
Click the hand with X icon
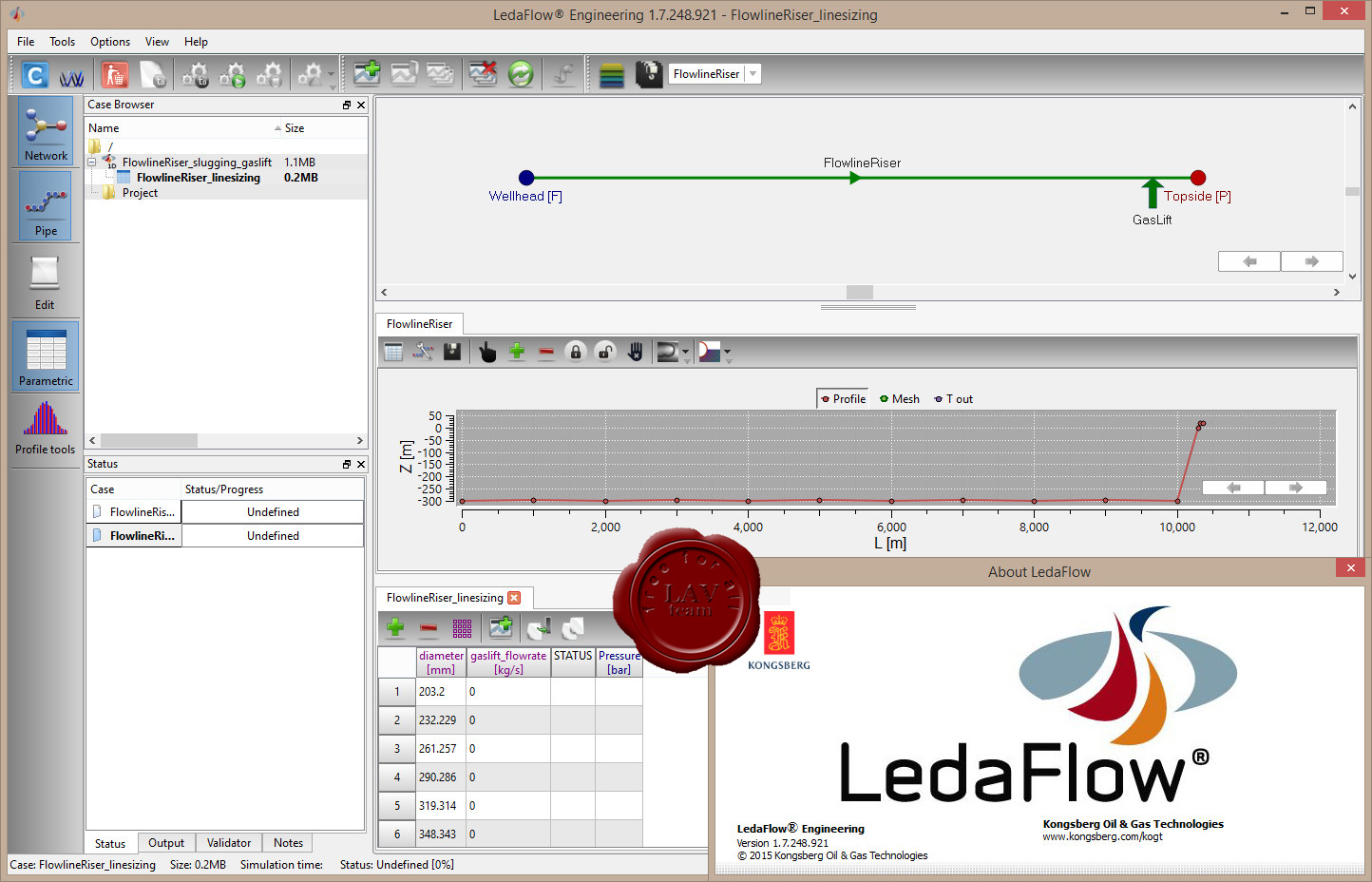tap(635, 352)
